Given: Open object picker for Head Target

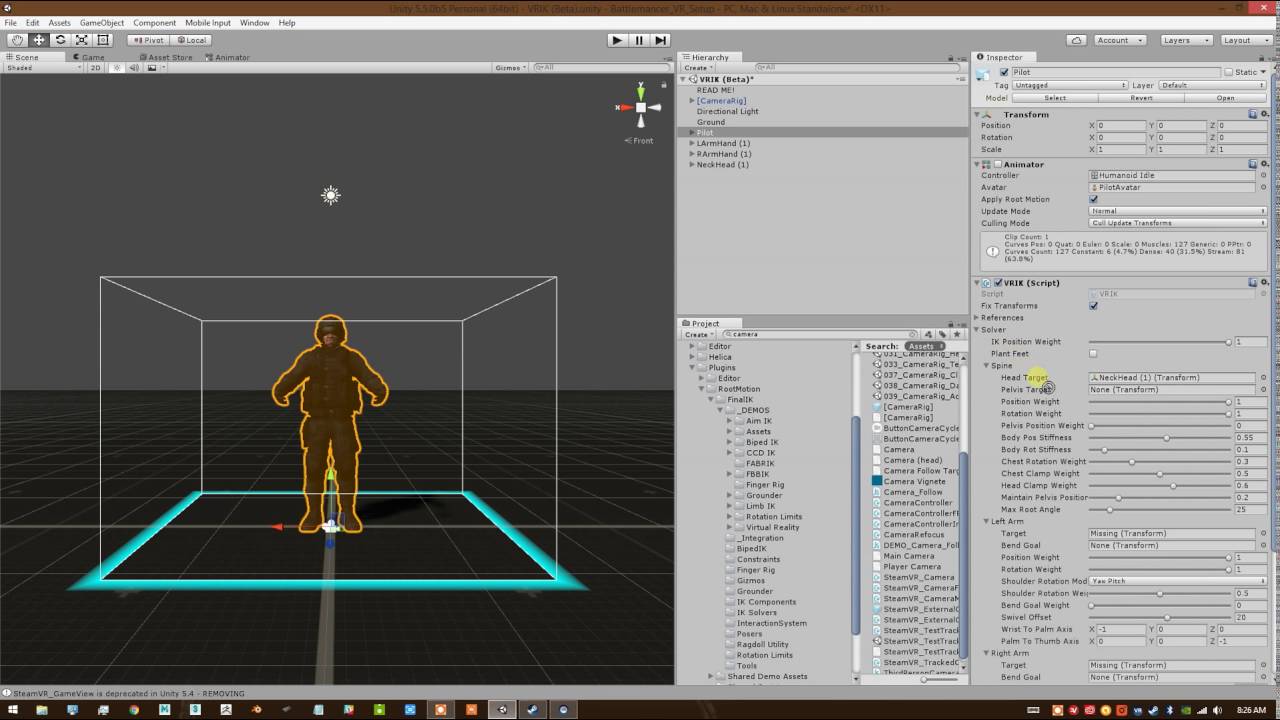Looking at the screenshot, I should [x=1264, y=378].
